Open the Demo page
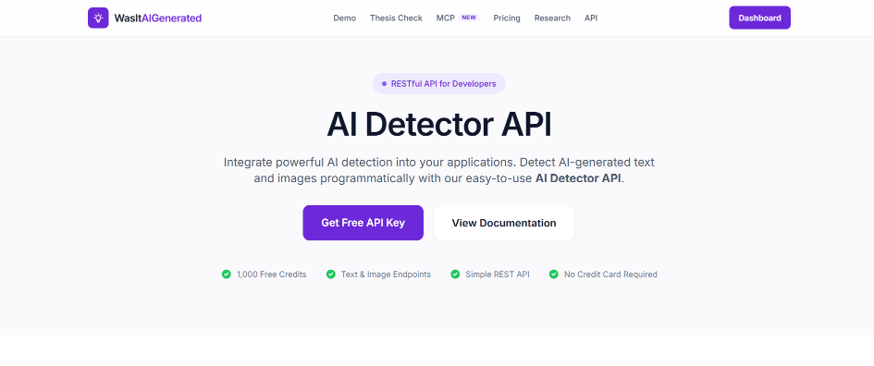The height and width of the screenshot is (366, 874). 344,18
